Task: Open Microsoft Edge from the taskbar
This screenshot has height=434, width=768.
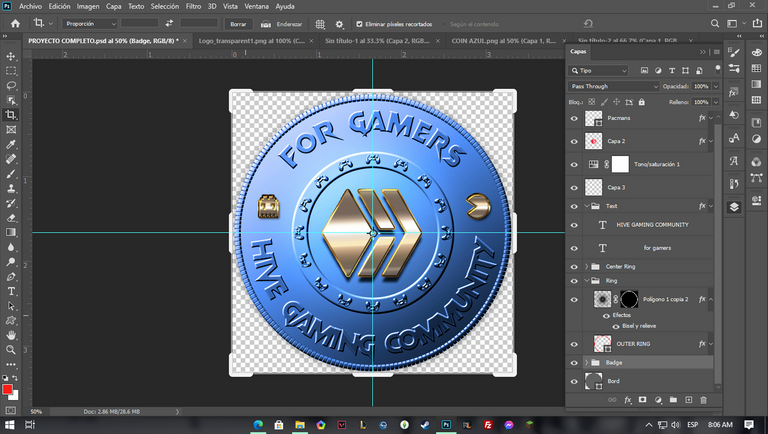Action: pyautogui.click(x=258, y=425)
